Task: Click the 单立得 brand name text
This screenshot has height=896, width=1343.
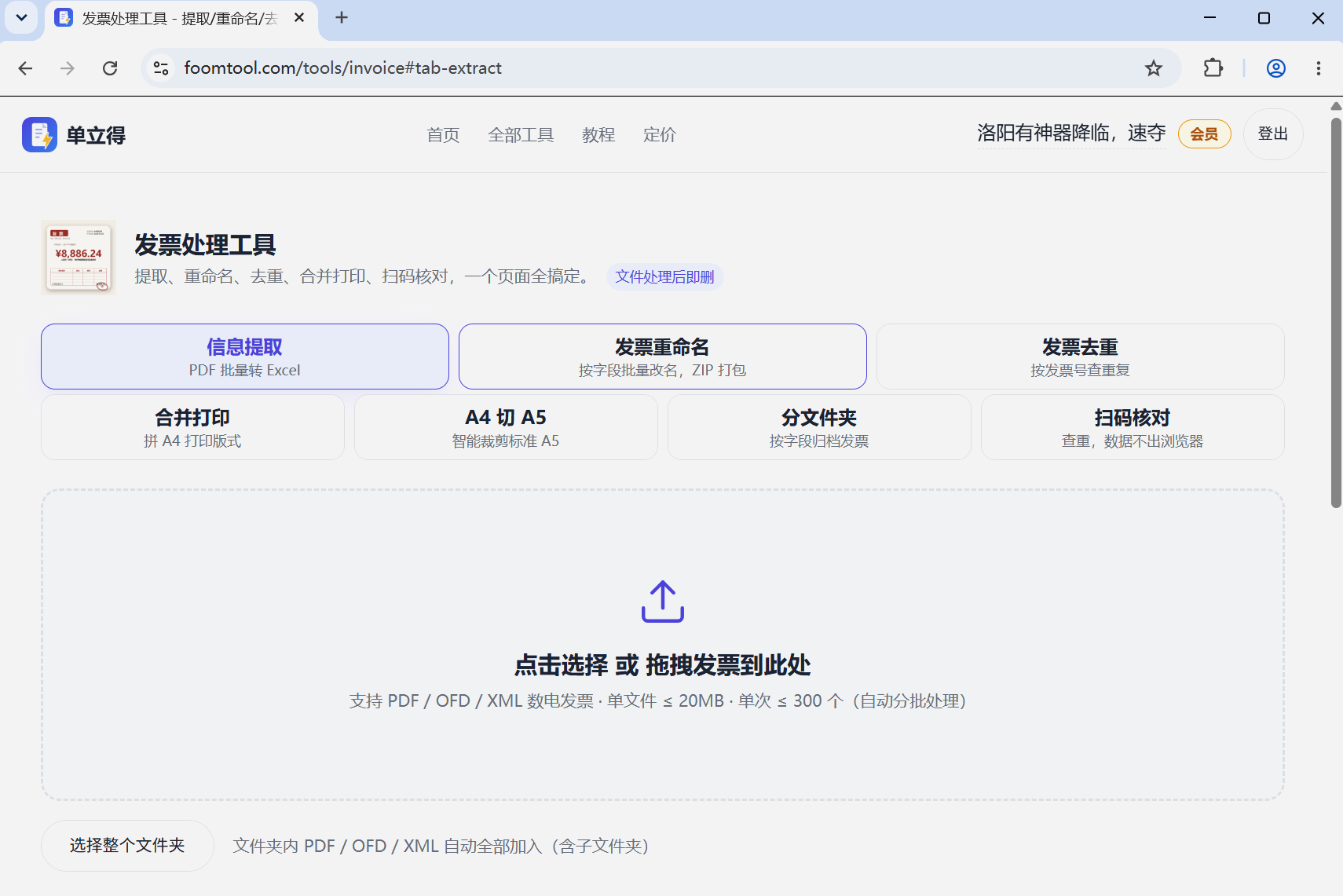Action: point(96,135)
